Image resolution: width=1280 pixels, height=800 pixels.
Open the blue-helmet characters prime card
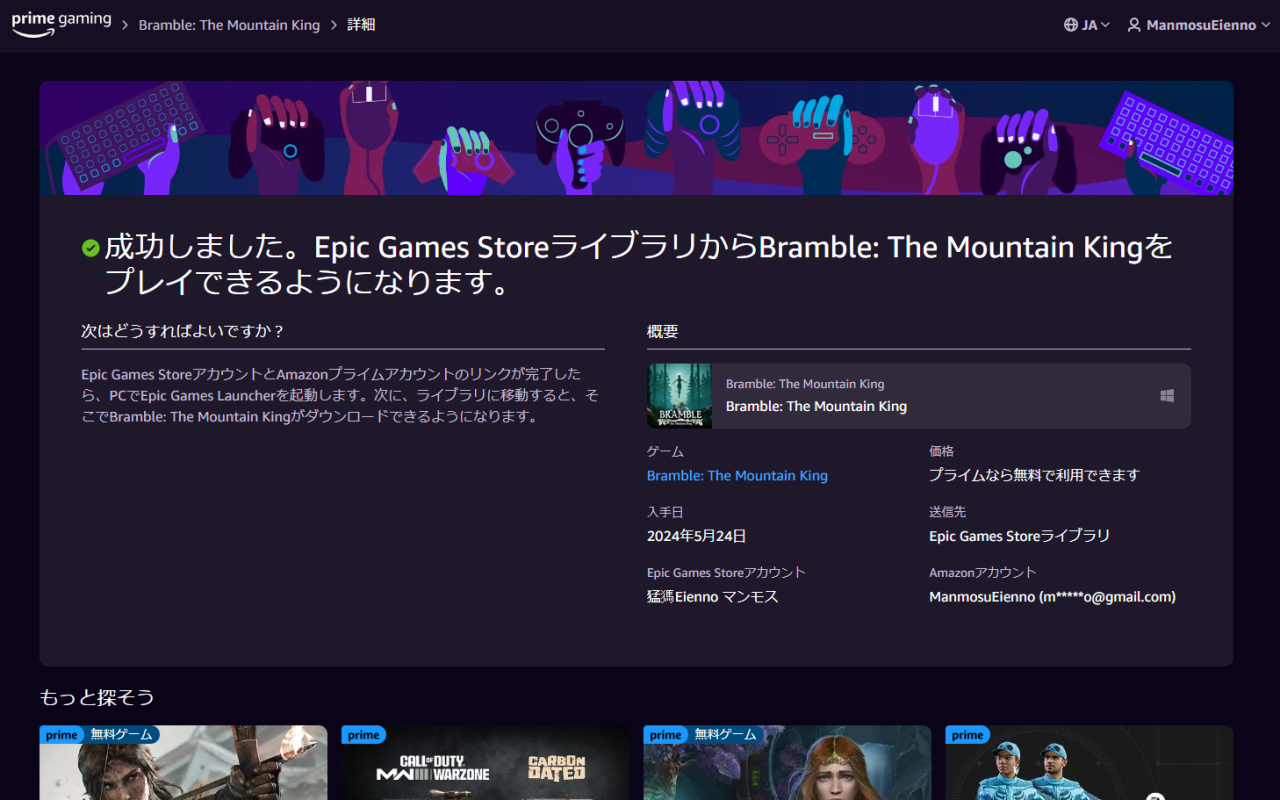pyautogui.click(x=1089, y=762)
